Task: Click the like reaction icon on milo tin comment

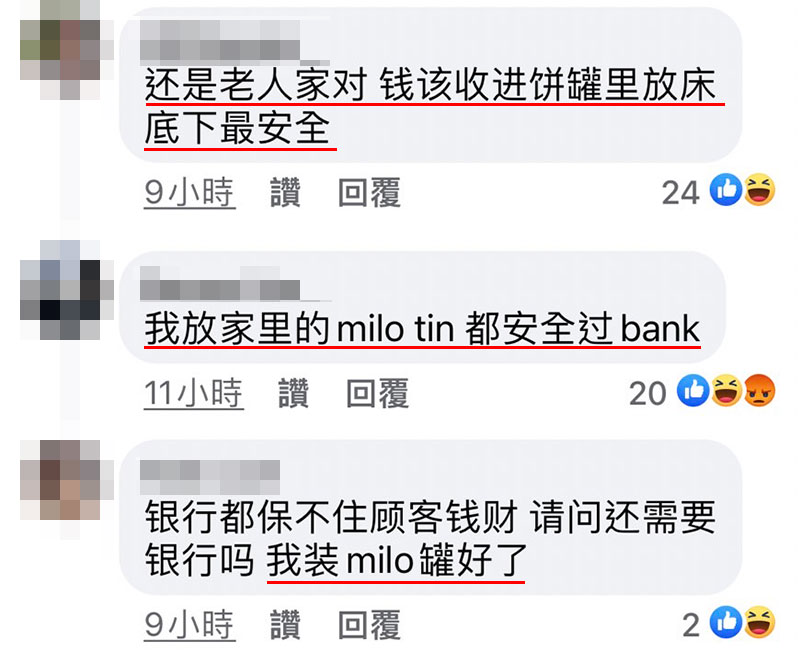Action: coord(693,390)
